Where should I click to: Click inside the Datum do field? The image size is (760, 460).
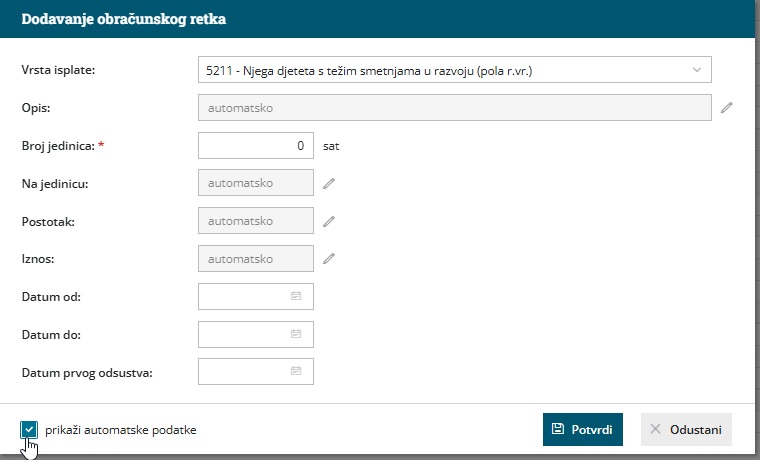point(243,333)
